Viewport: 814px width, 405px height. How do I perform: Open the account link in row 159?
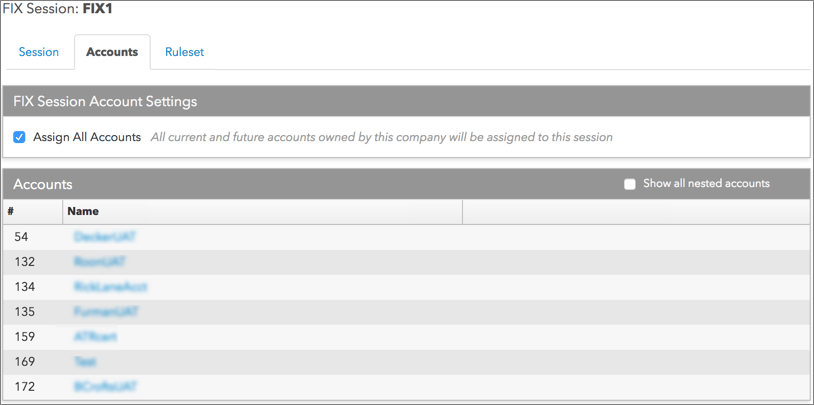click(x=96, y=336)
